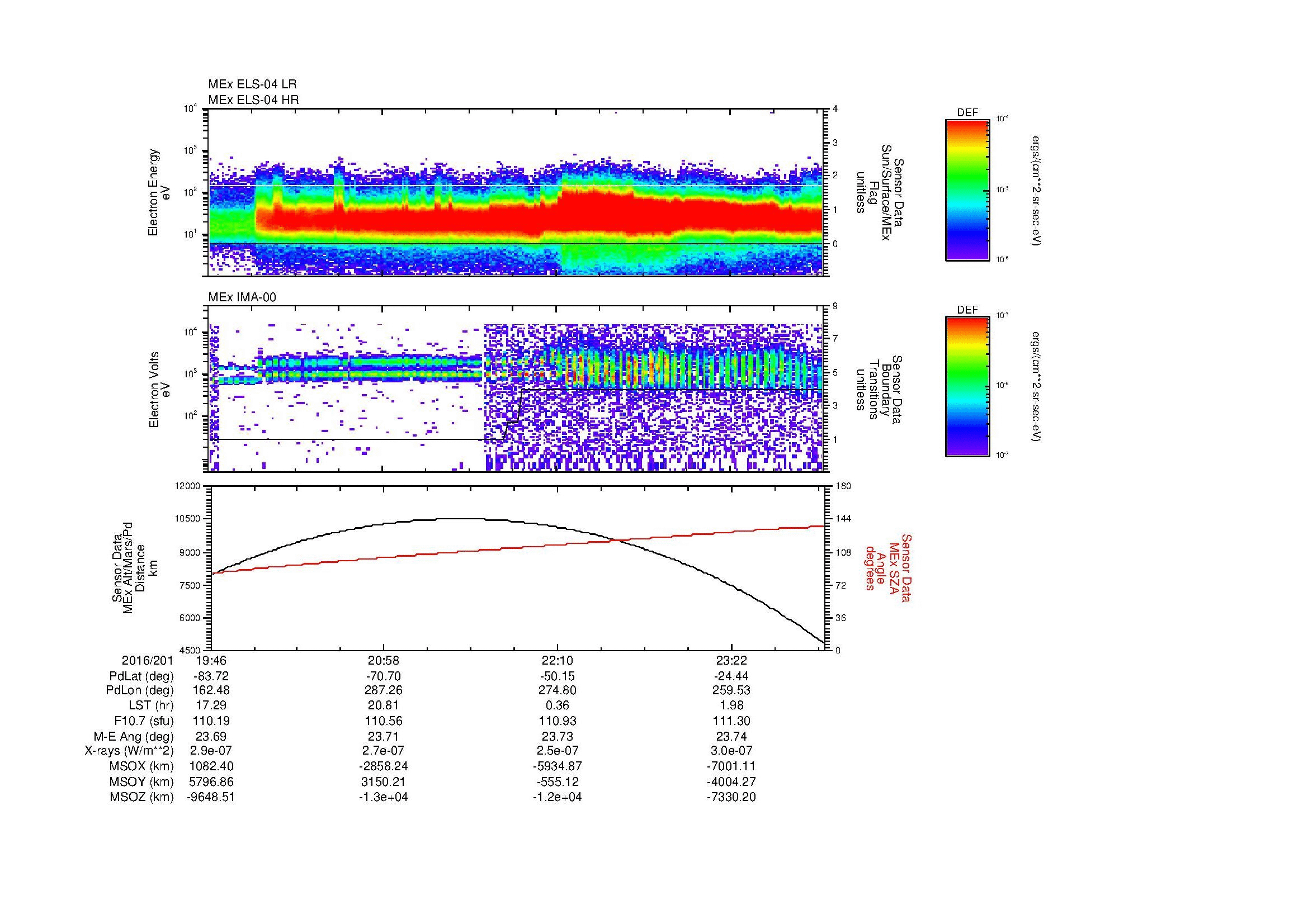Select MSOY value '3150.21'

(x=384, y=782)
